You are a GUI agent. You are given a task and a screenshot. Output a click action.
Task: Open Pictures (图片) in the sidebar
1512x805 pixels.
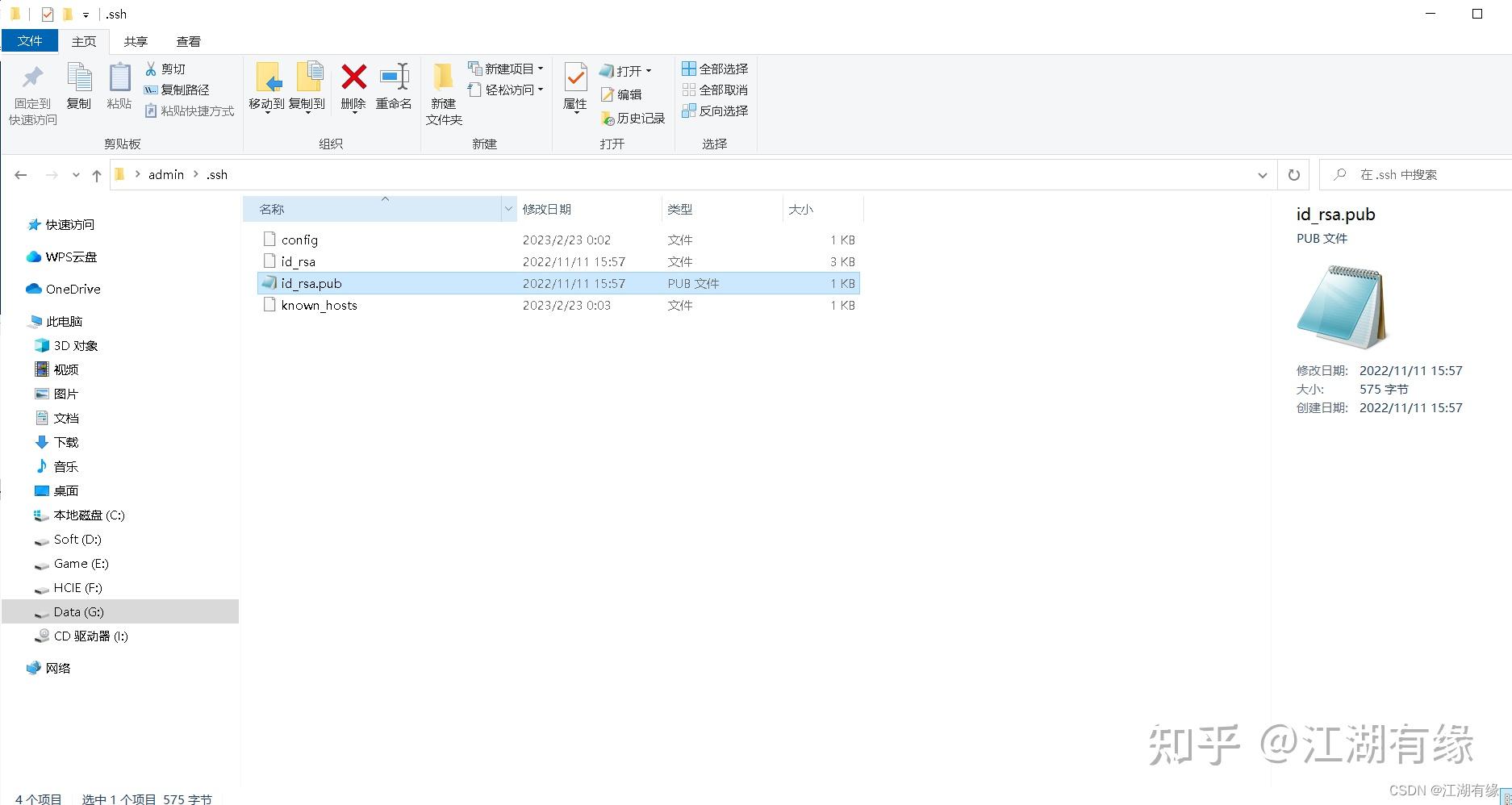[57, 394]
